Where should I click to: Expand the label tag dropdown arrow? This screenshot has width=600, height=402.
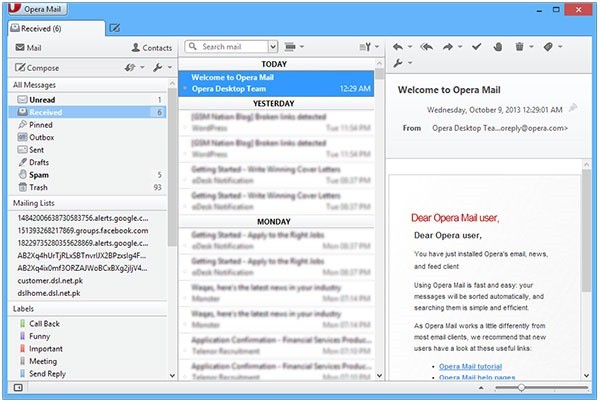[x=560, y=47]
